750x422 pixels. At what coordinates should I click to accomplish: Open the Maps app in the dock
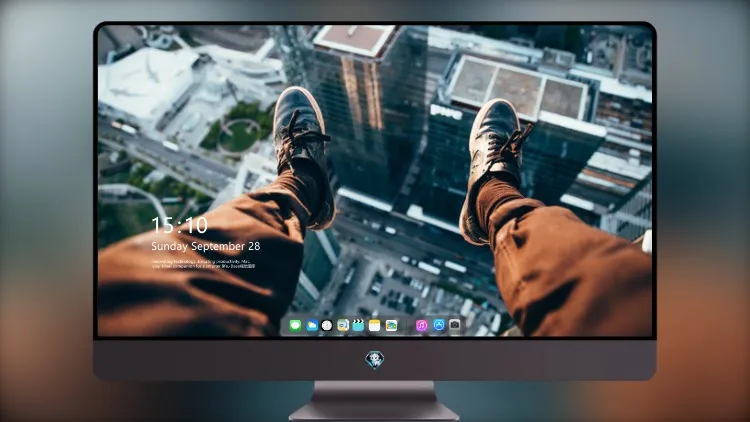[342, 326]
